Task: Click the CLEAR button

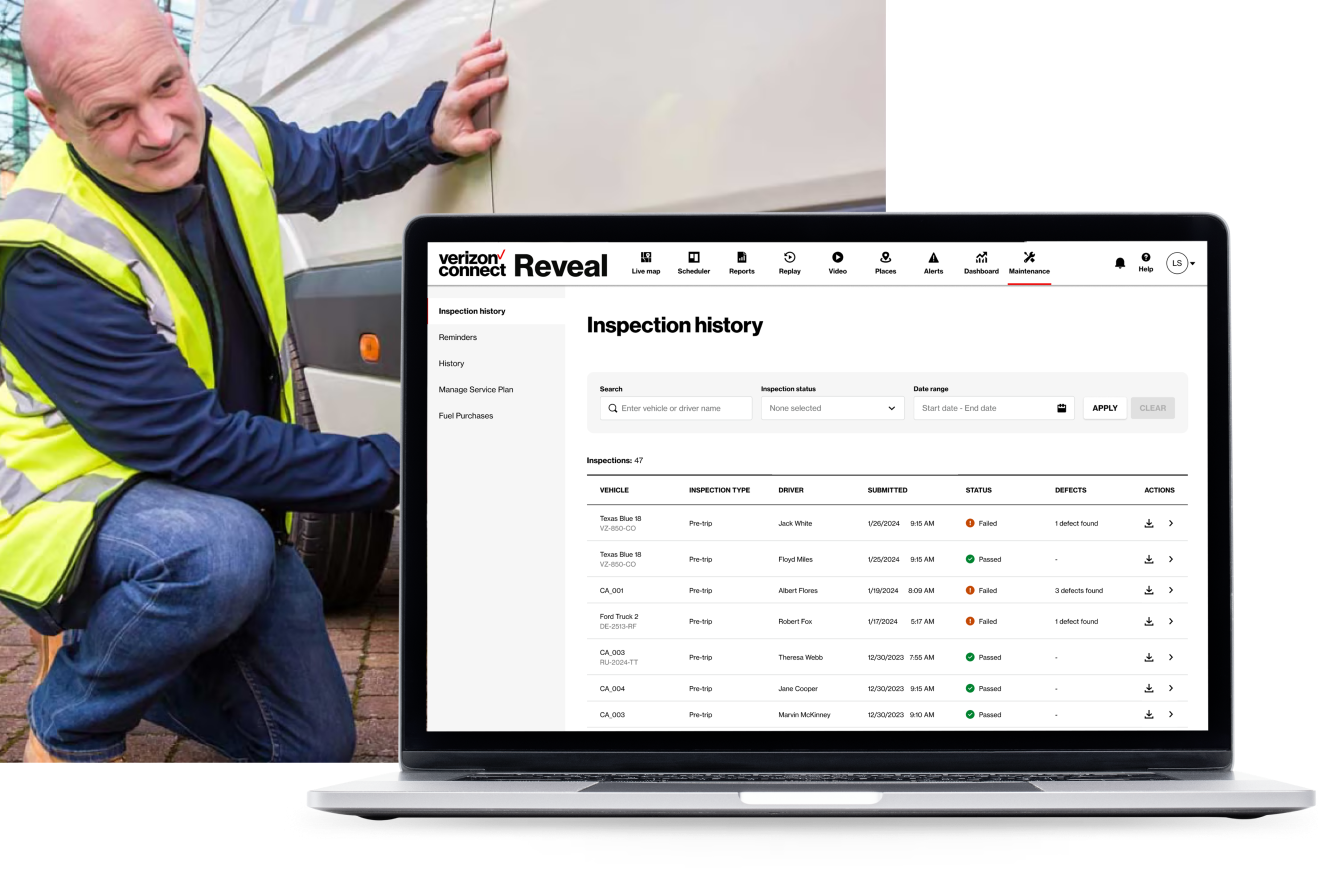Action: pyautogui.click(x=1153, y=408)
